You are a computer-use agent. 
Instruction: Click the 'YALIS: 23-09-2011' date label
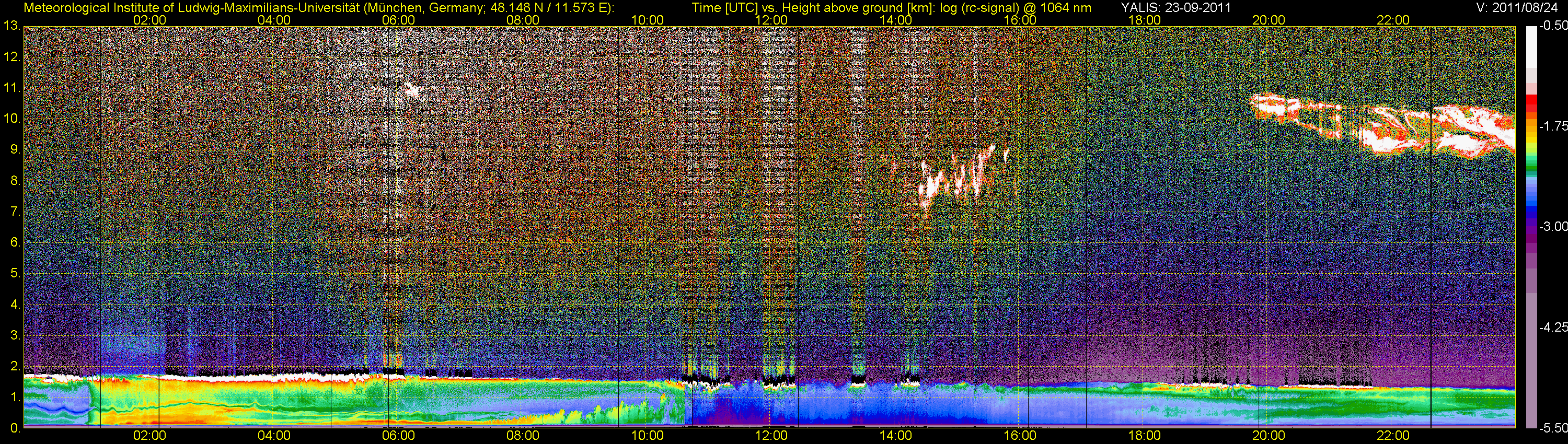(x=1176, y=7)
